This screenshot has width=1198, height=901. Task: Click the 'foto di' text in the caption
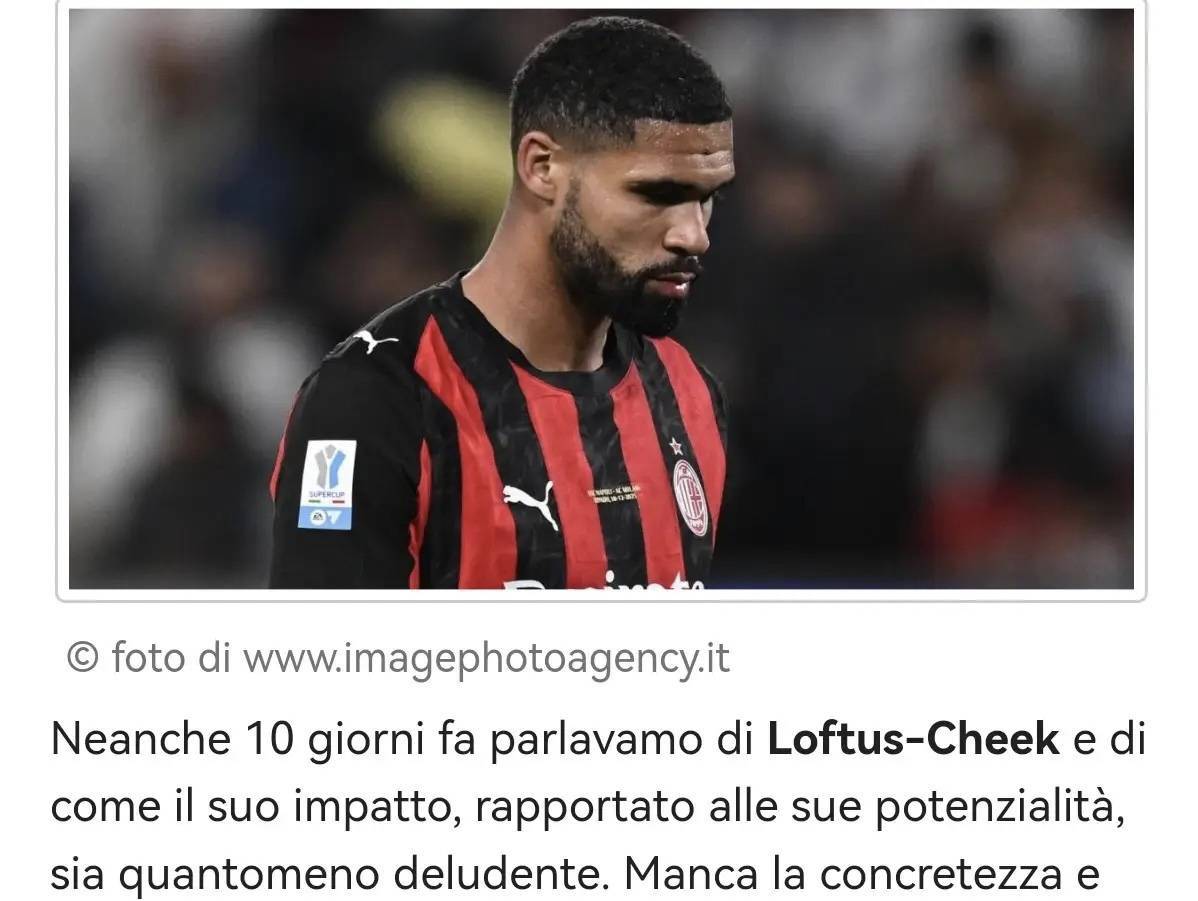(170, 657)
